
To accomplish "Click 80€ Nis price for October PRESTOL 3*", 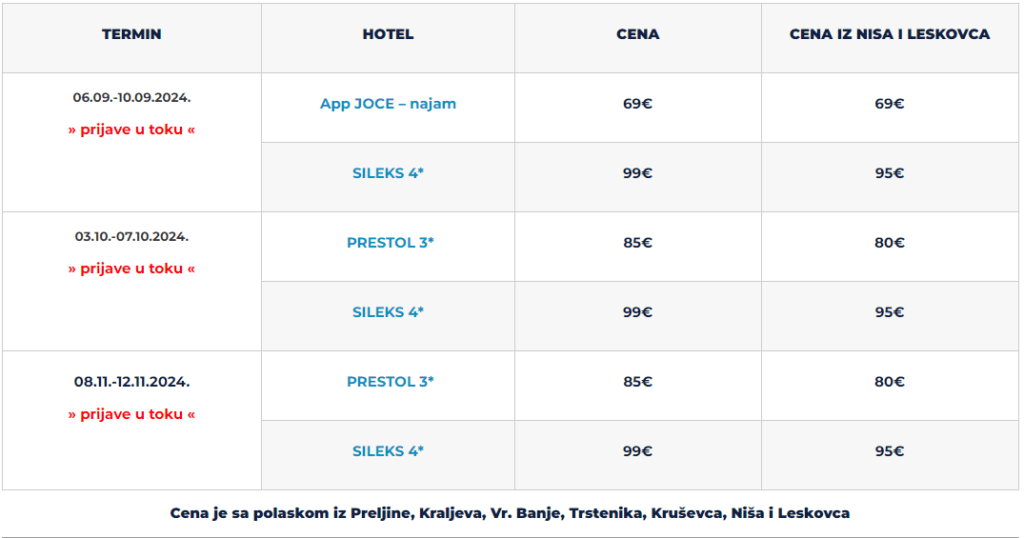I will click(x=889, y=243).
